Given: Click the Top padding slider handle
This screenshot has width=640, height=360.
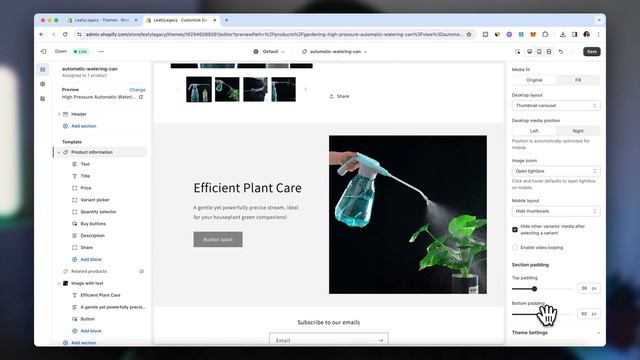Looking at the screenshot, I should [x=534, y=289].
